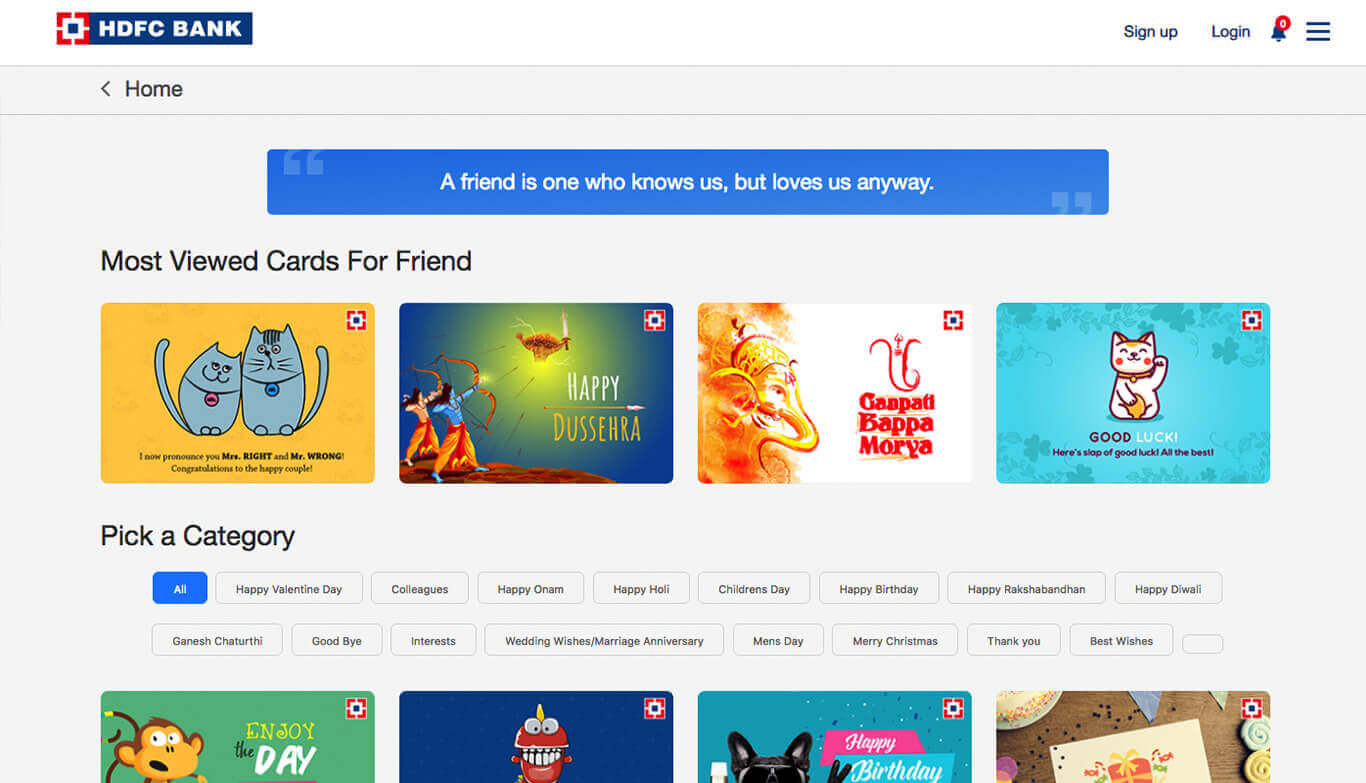This screenshot has height=783, width=1366.
Task: Select the Happy Valentine Day category
Action: pos(289,589)
